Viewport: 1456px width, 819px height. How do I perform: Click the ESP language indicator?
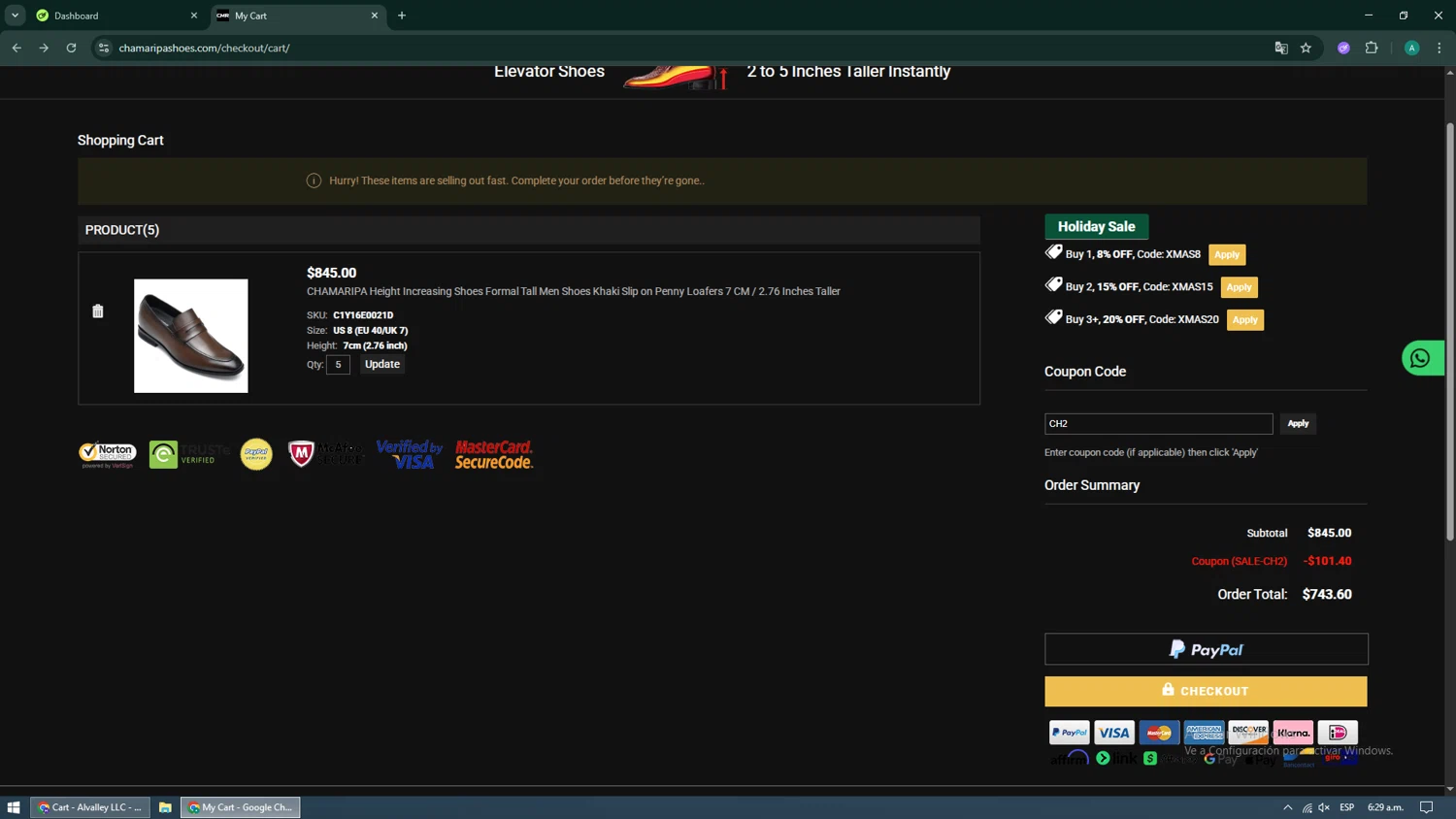pyautogui.click(x=1347, y=807)
